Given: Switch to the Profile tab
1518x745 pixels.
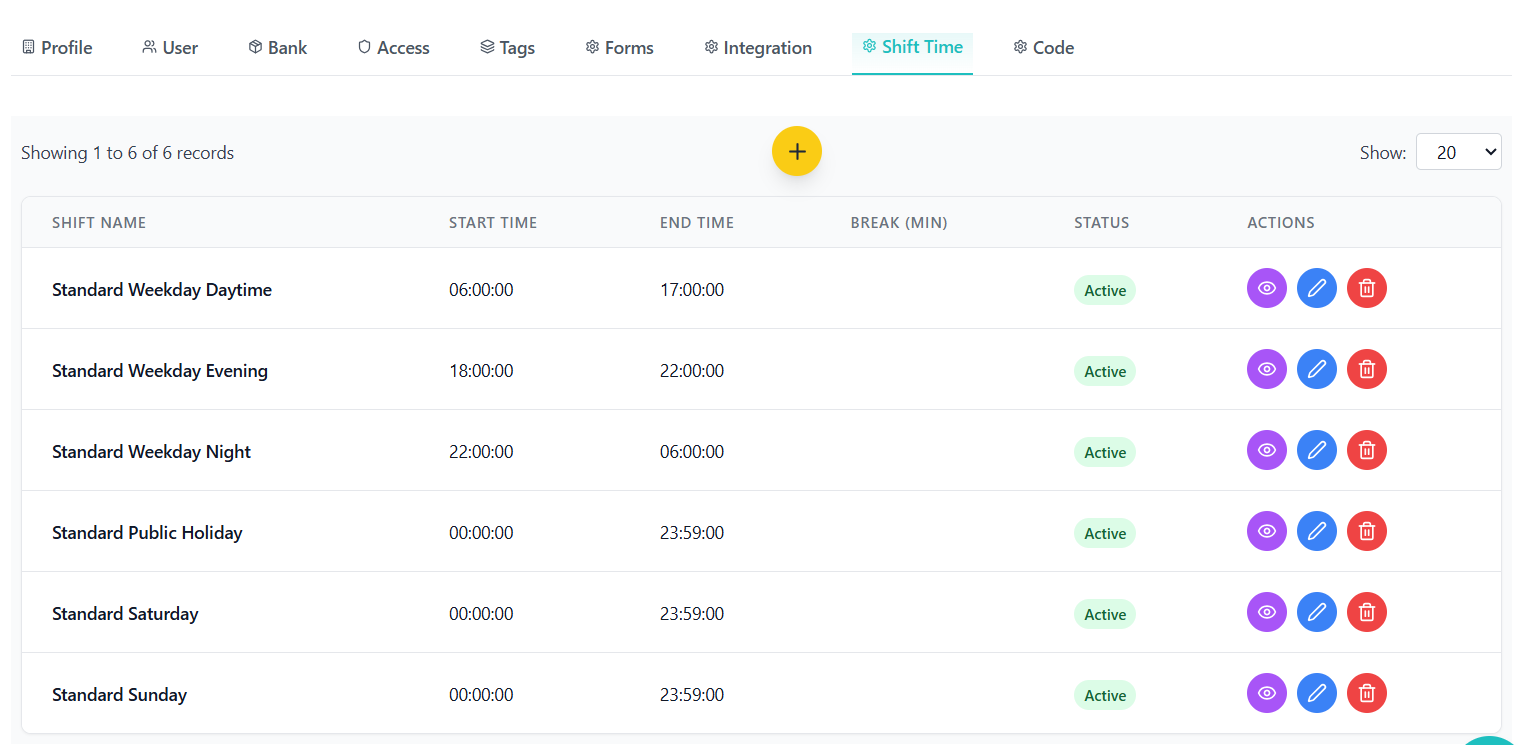Looking at the screenshot, I should tap(57, 48).
